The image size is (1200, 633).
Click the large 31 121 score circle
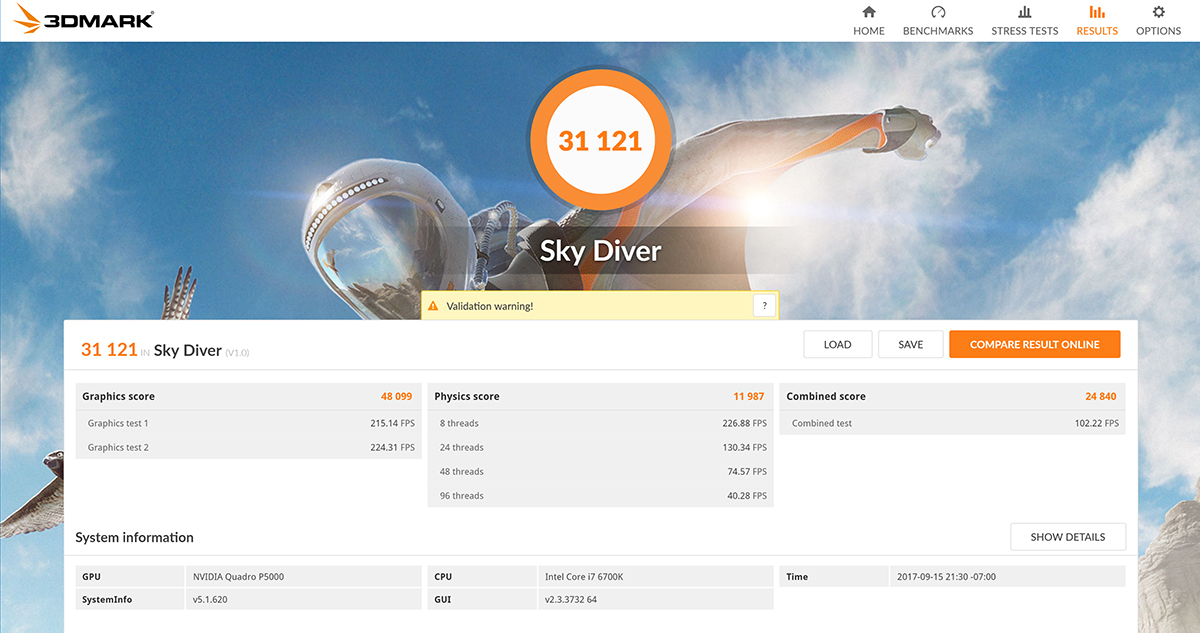point(599,141)
